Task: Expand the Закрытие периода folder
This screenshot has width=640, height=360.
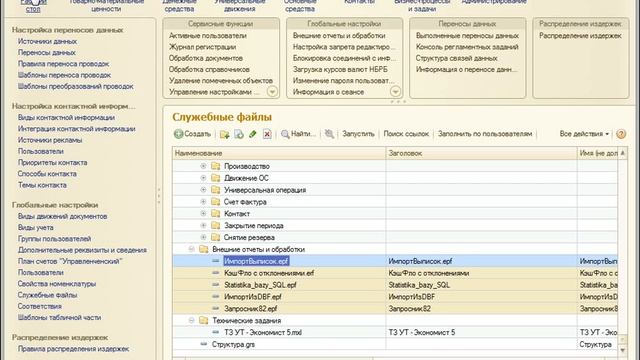Action: (203, 225)
